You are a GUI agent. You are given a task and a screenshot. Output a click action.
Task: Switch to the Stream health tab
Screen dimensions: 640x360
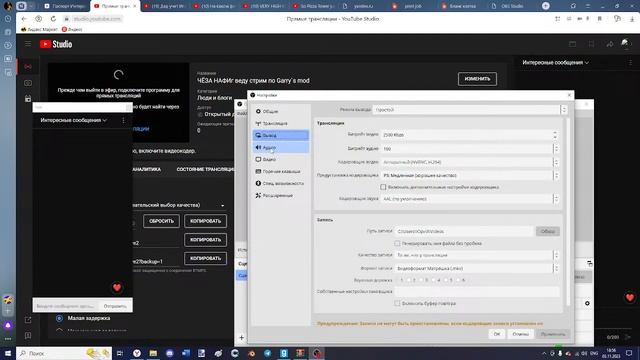(x=205, y=169)
